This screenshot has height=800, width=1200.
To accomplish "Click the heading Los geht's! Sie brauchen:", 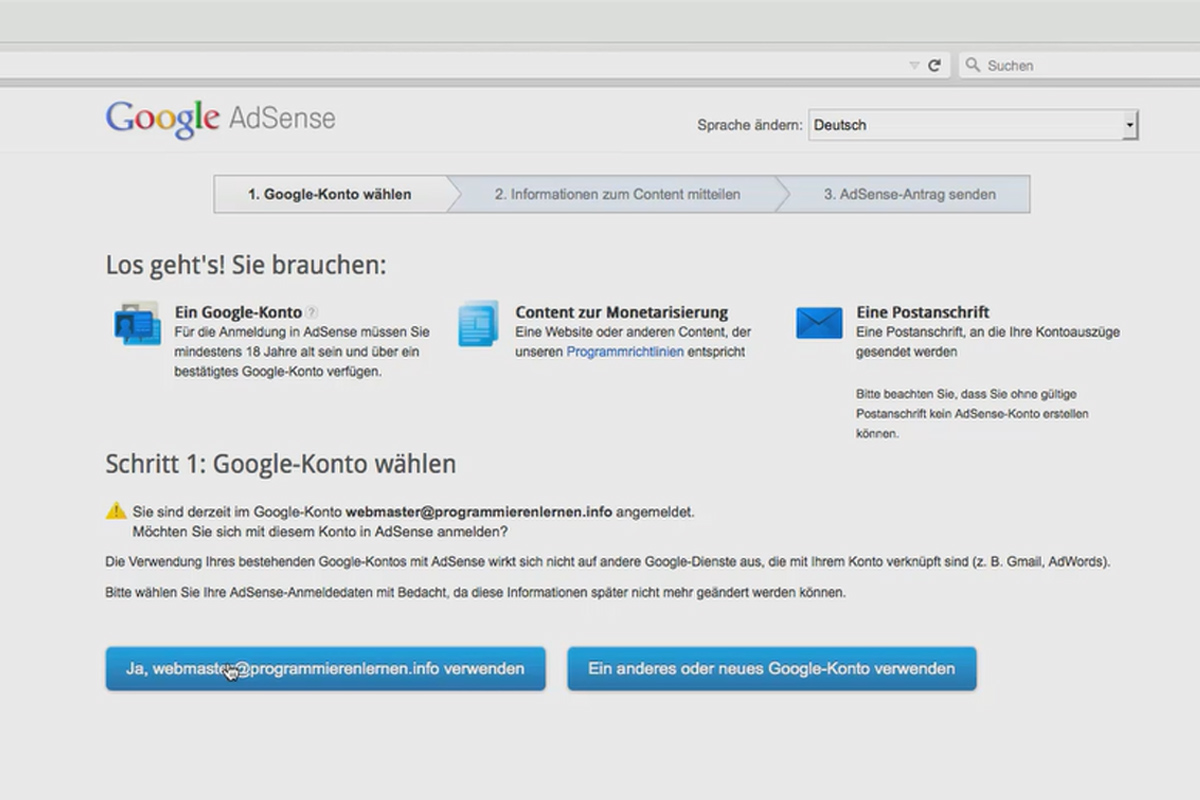I will tap(246, 265).
